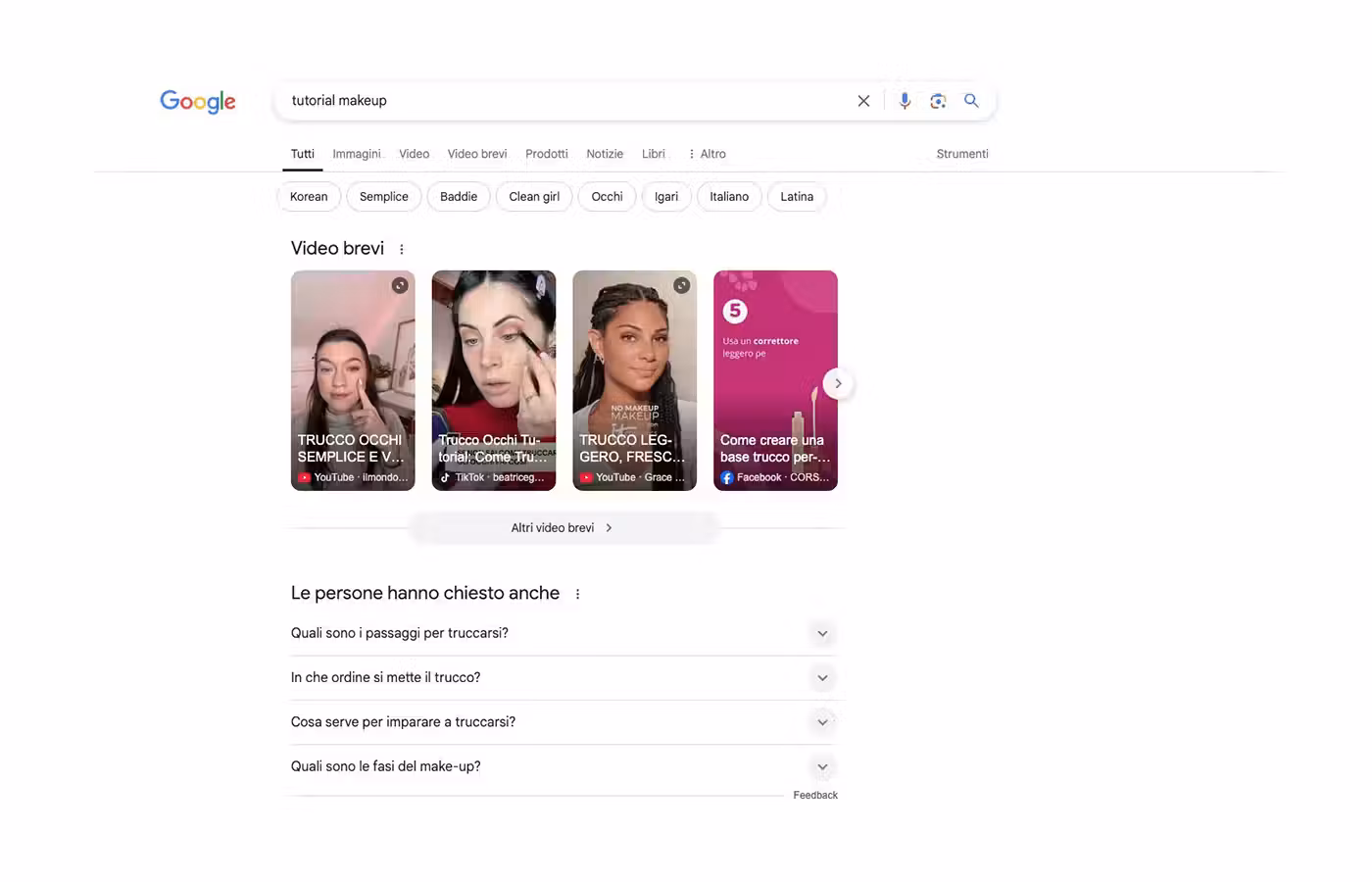Switch to the Notizie tab
Image resolution: width=1372 pixels, height=882 pixels.
(605, 154)
